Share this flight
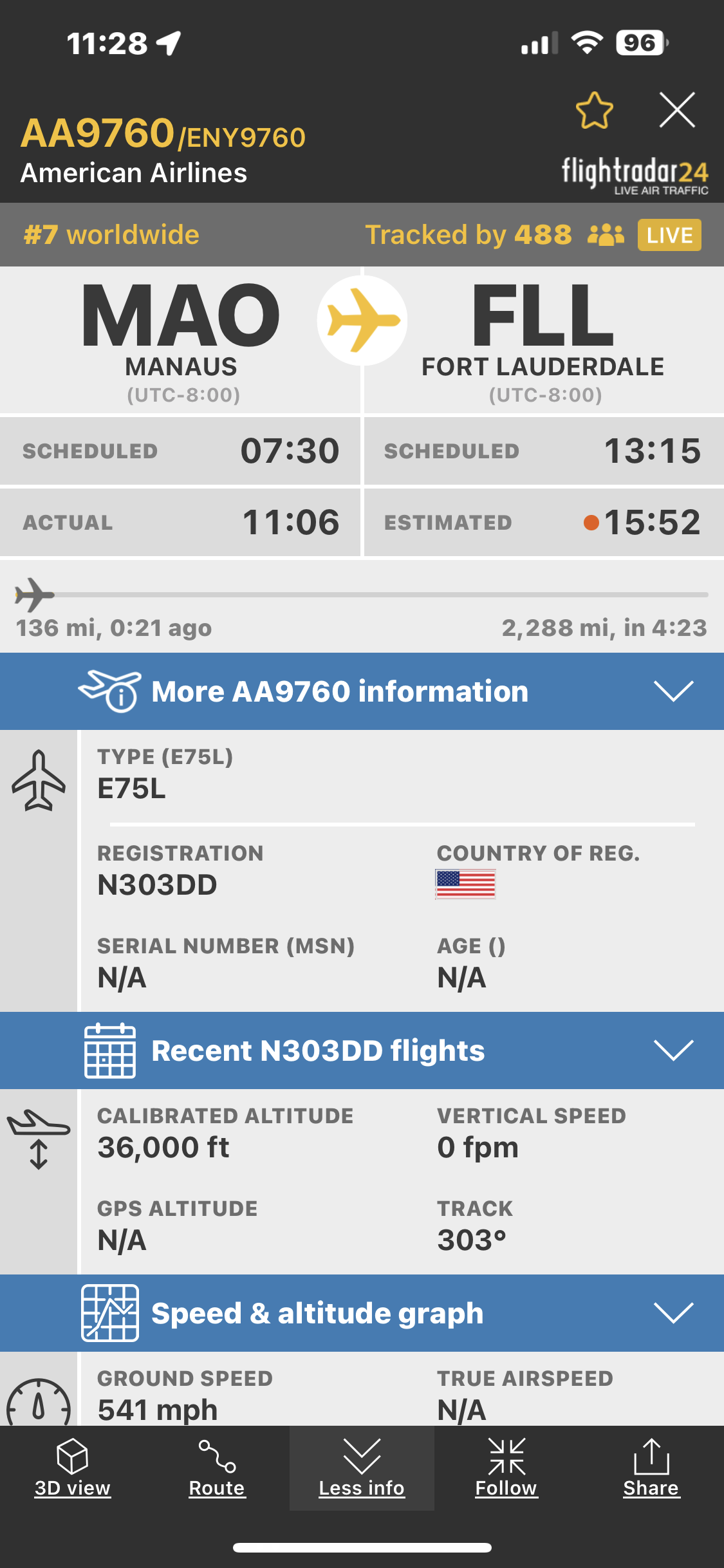 pyautogui.click(x=651, y=1468)
